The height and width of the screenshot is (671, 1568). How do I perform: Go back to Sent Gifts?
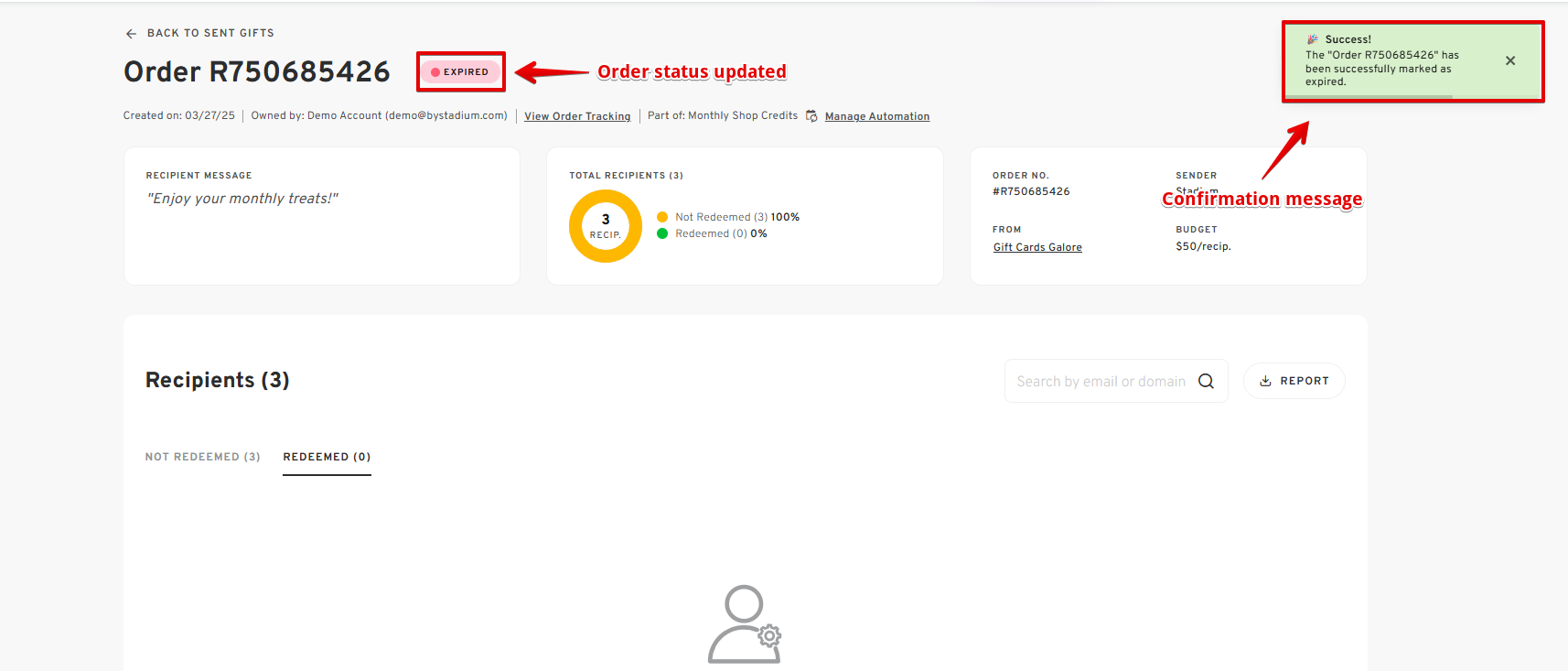point(210,33)
